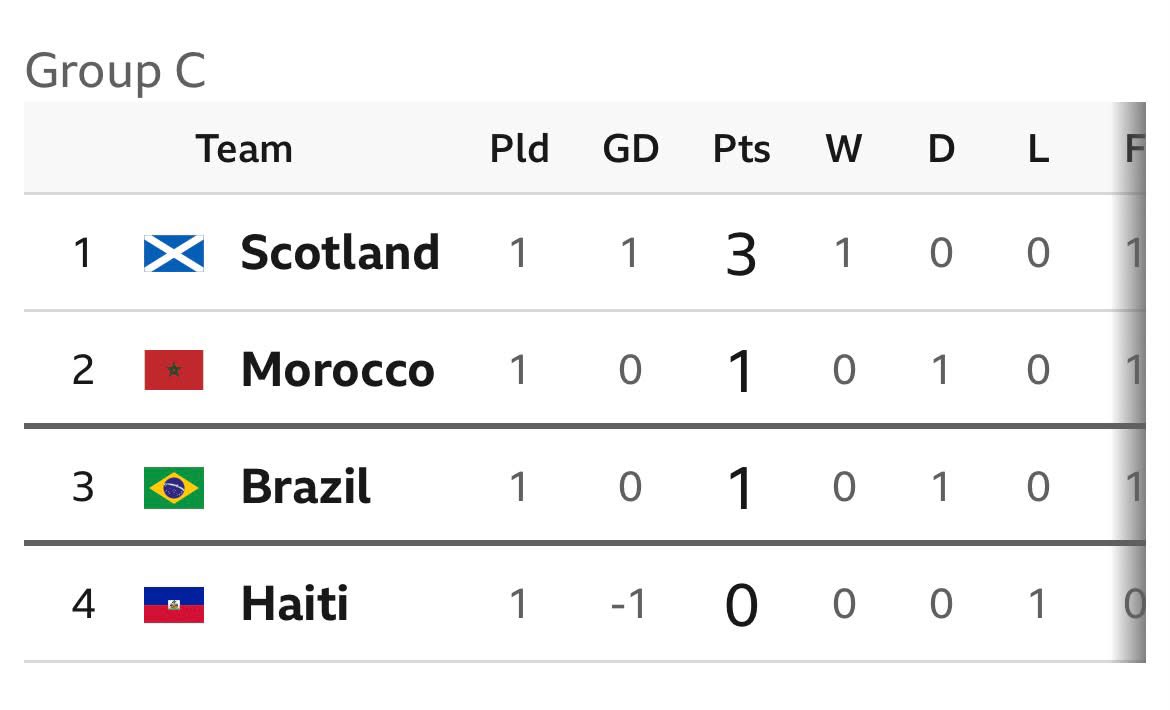Click the Haiti flag icon
Image resolution: width=1170 pixels, height=710 pixels.
(174, 605)
